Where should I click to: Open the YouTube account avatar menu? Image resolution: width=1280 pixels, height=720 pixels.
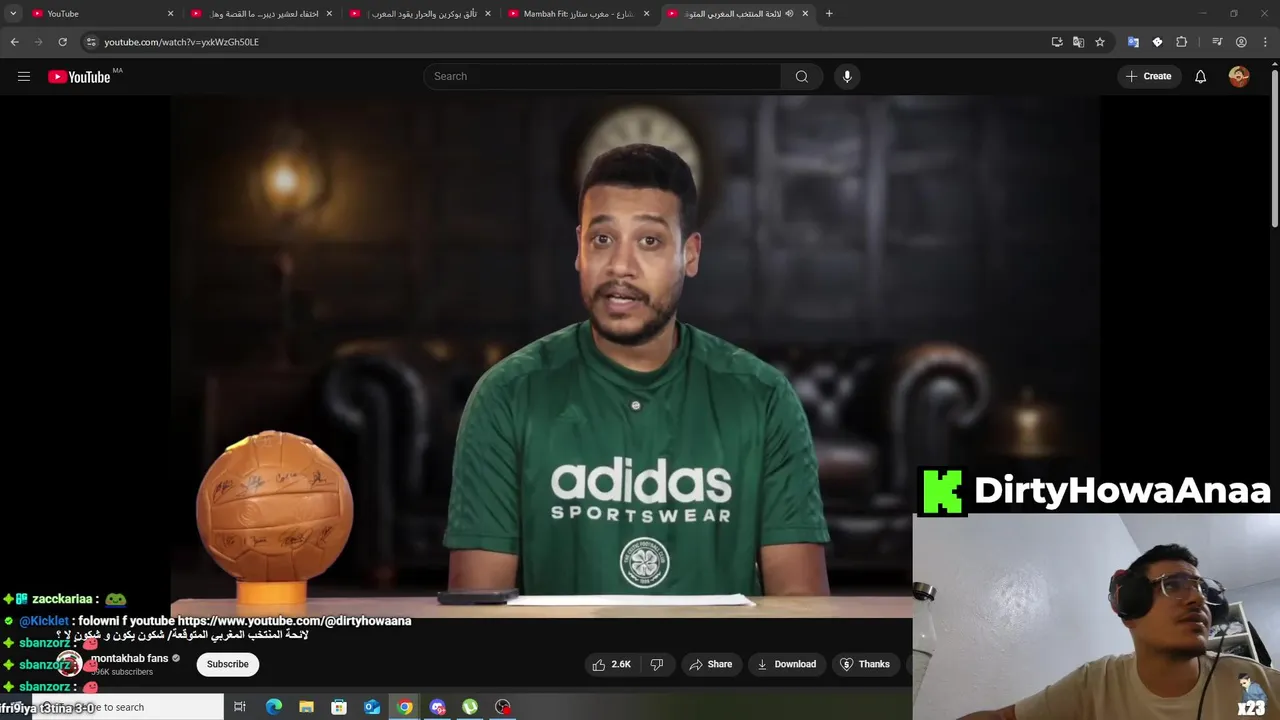pyautogui.click(x=1239, y=76)
